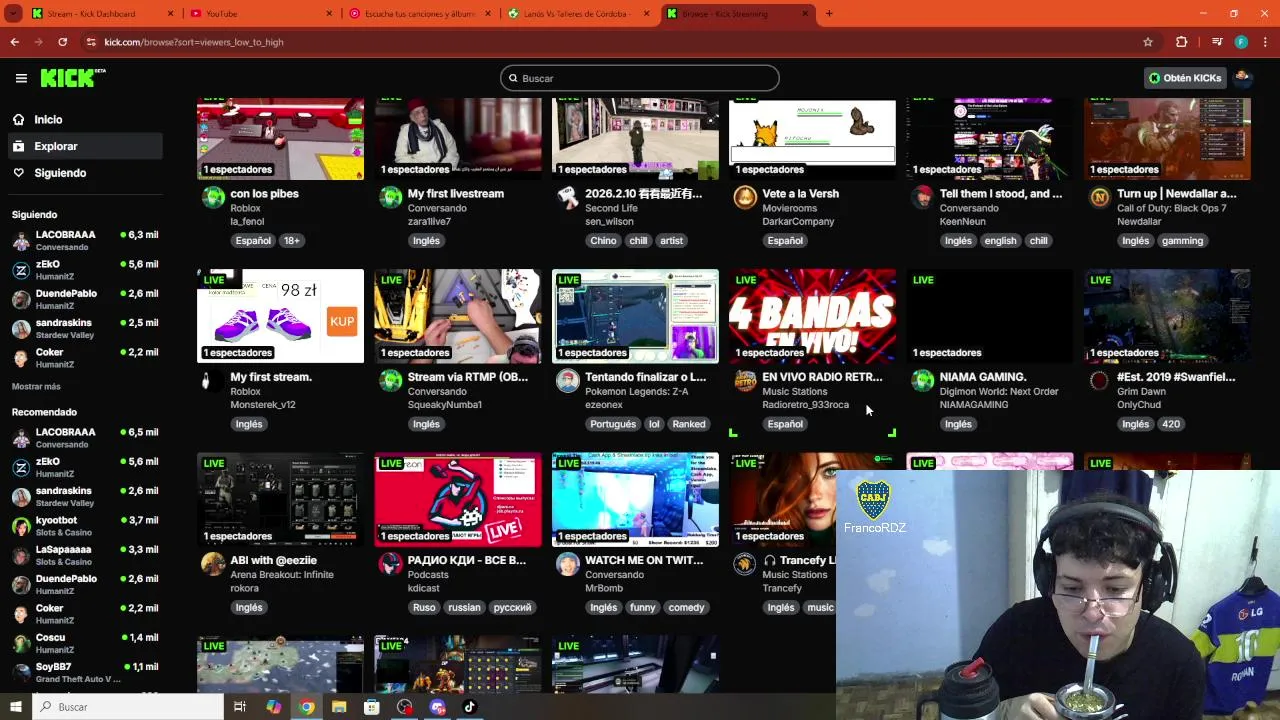Open Coscu recommended channel
Viewport: 1280px width, 720px height.
pos(85,643)
